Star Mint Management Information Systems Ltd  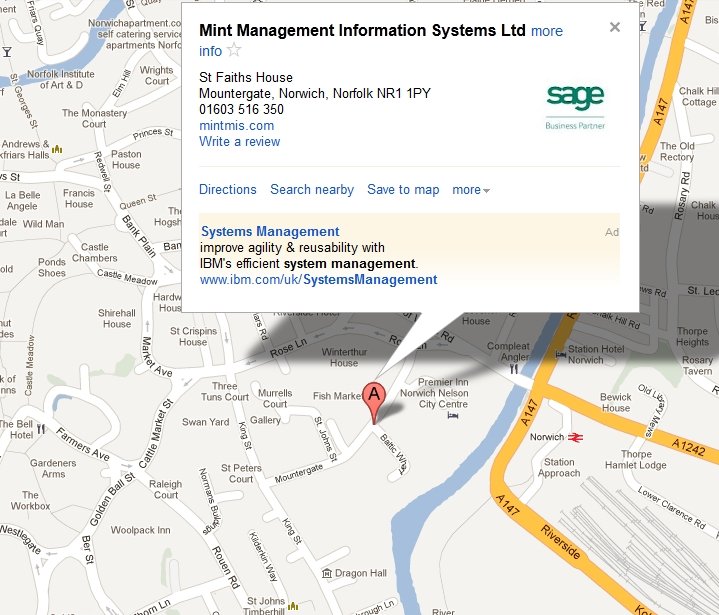[x=234, y=50]
